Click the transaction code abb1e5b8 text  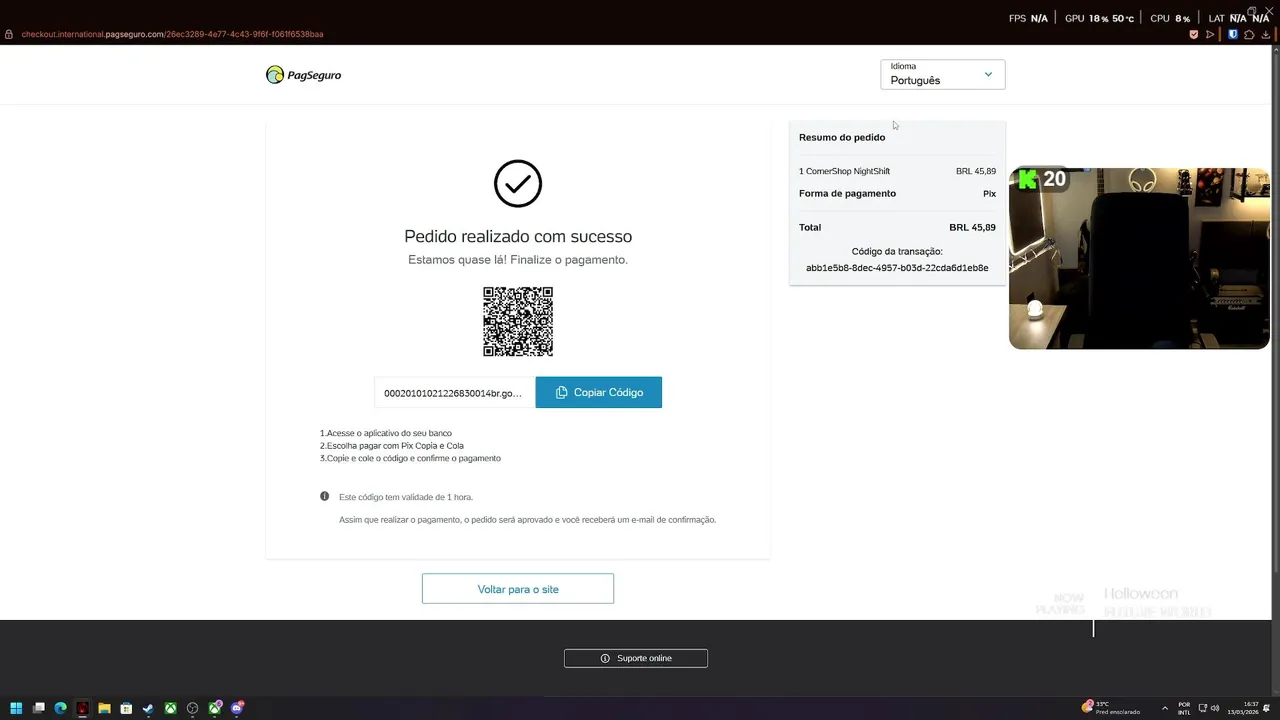point(897,268)
